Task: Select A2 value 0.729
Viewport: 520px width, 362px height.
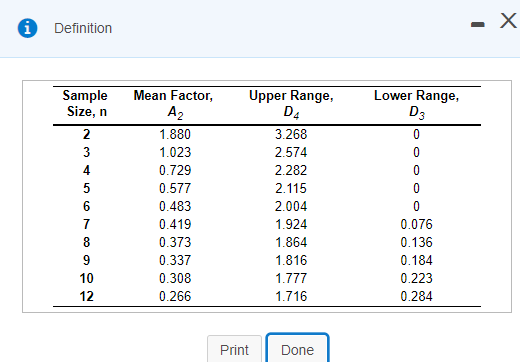Action: tap(175, 171)
